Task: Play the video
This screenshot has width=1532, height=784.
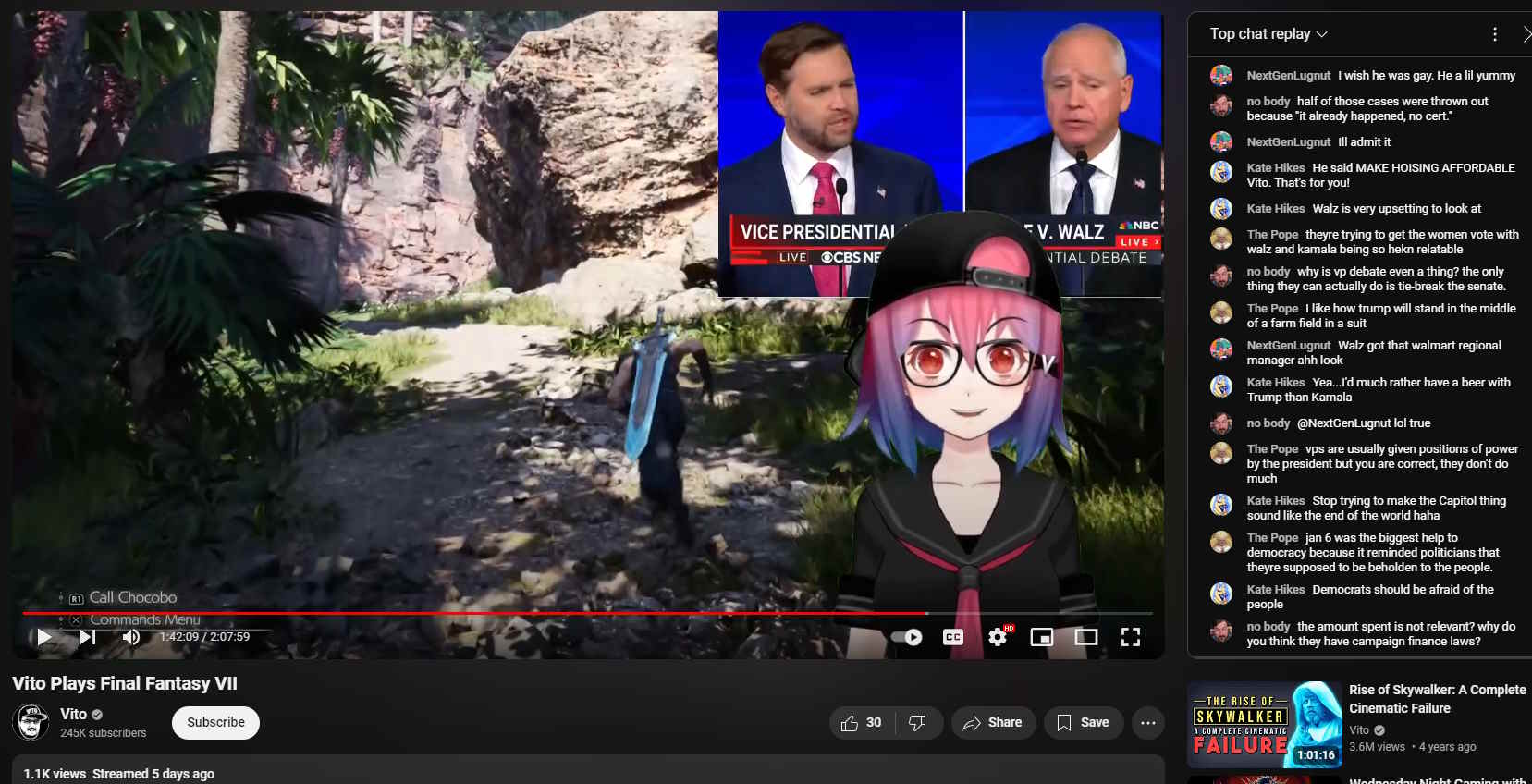Action: coord(43,637)
